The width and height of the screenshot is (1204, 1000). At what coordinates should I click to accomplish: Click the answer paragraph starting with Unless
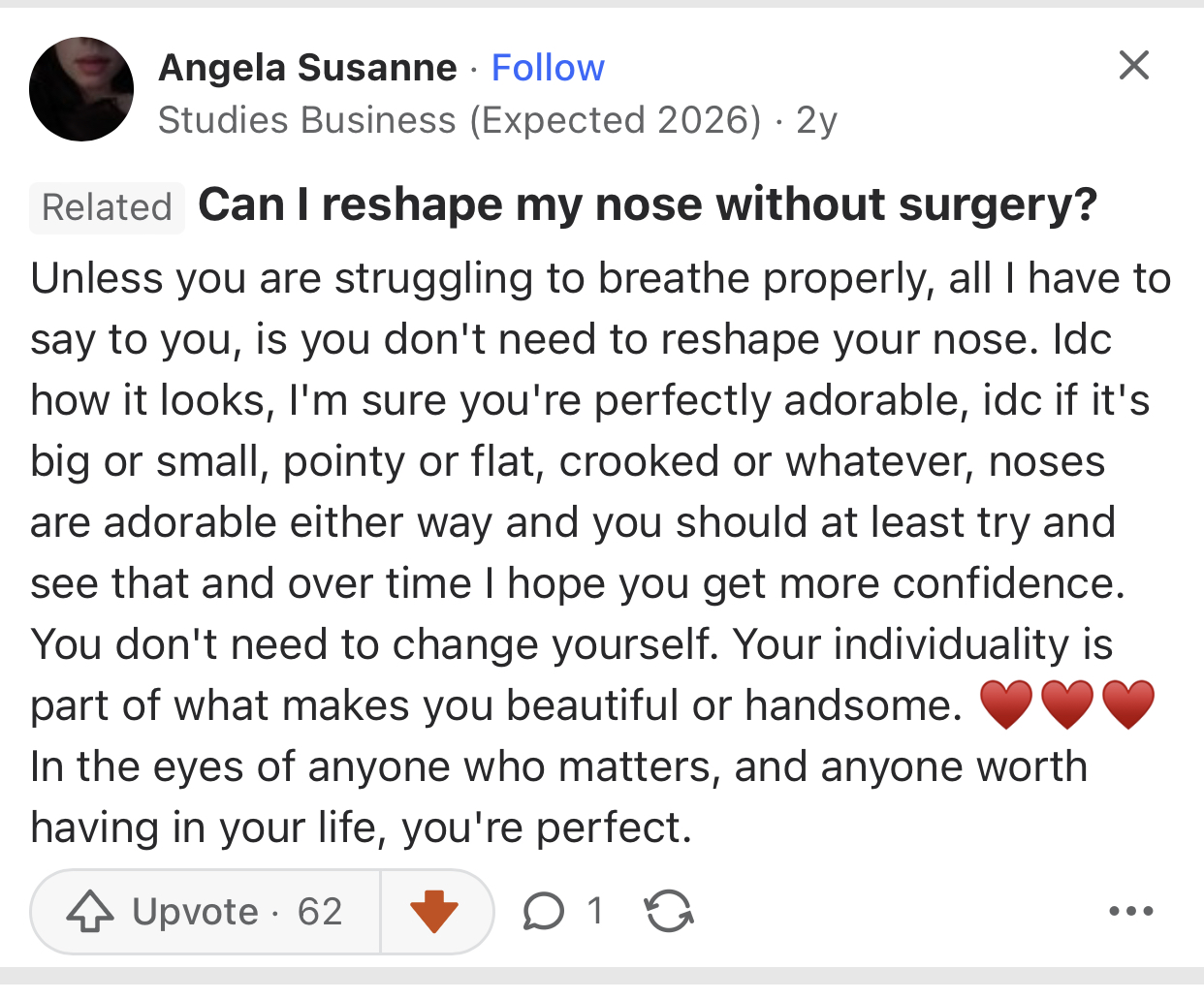coord(601,552)
